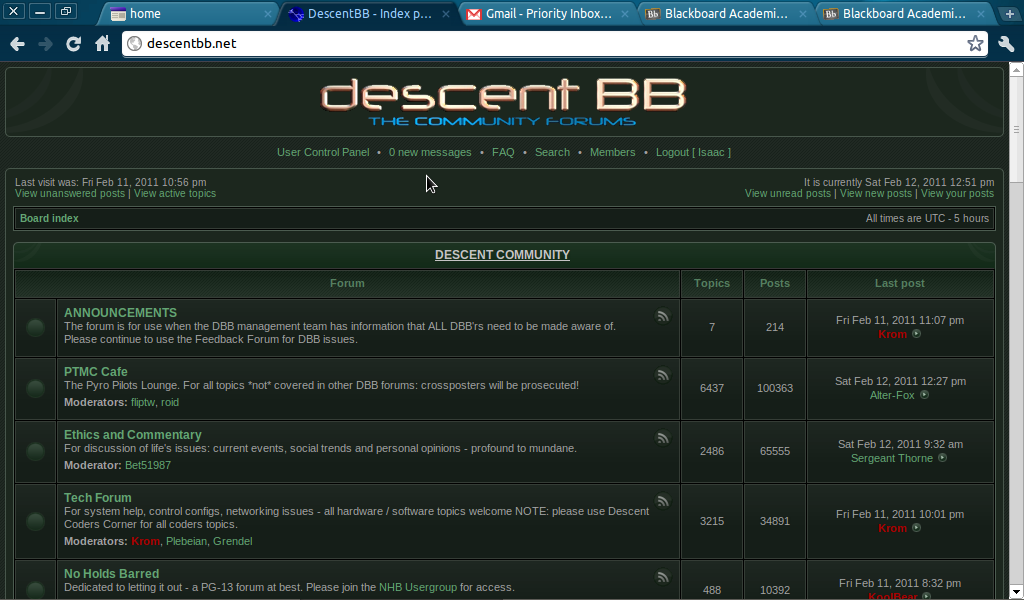Open moderator Plebeian's profile
Screen dimensions: 1024x600
tap(186, 541)
